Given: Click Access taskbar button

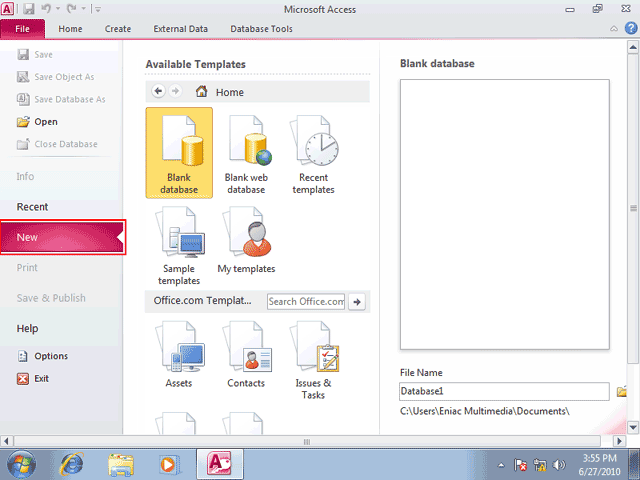Looking at the screenshot, I should [x=220, y=464].
